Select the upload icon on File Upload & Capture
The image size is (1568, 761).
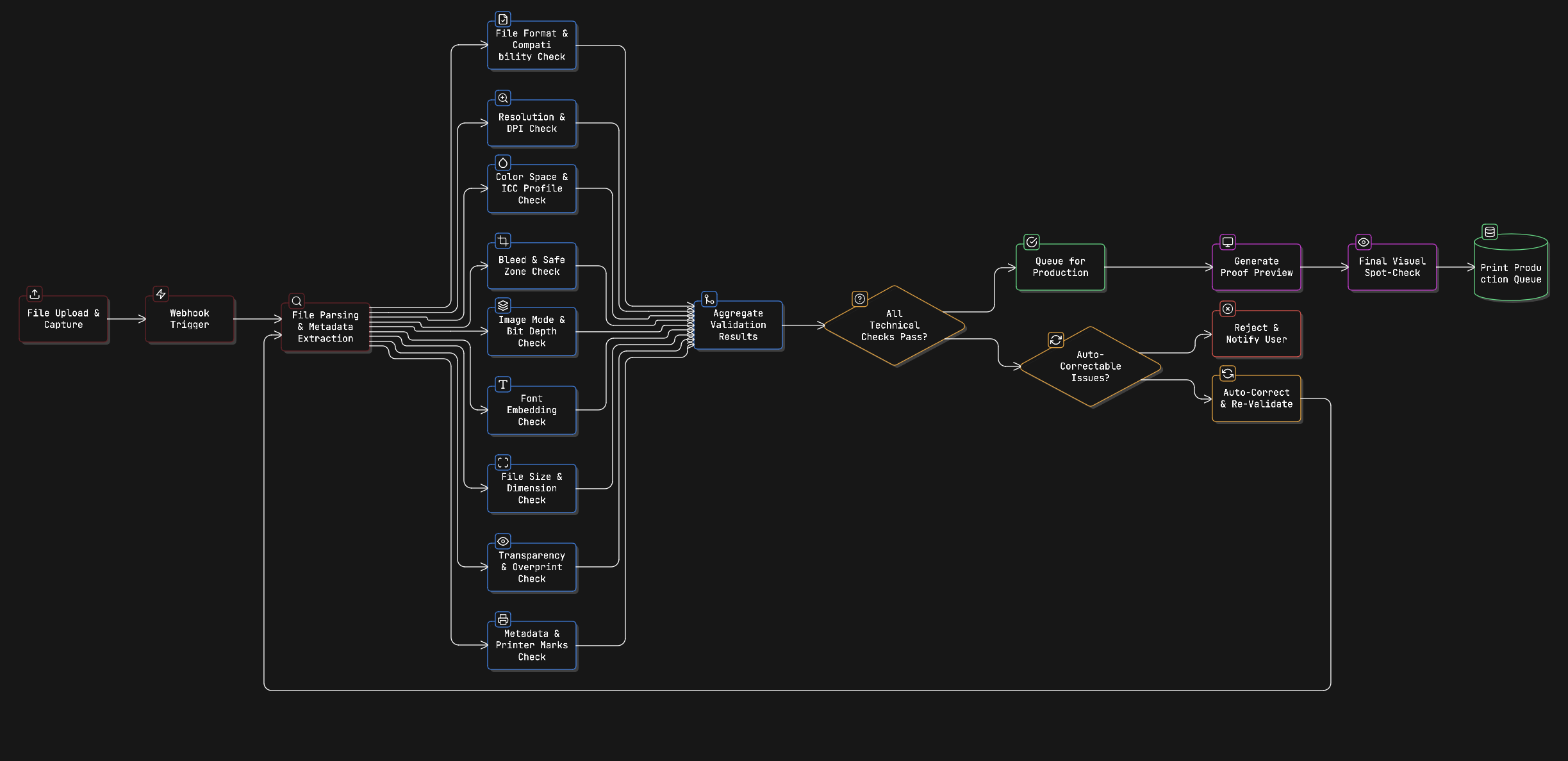(x=34, y=294)
